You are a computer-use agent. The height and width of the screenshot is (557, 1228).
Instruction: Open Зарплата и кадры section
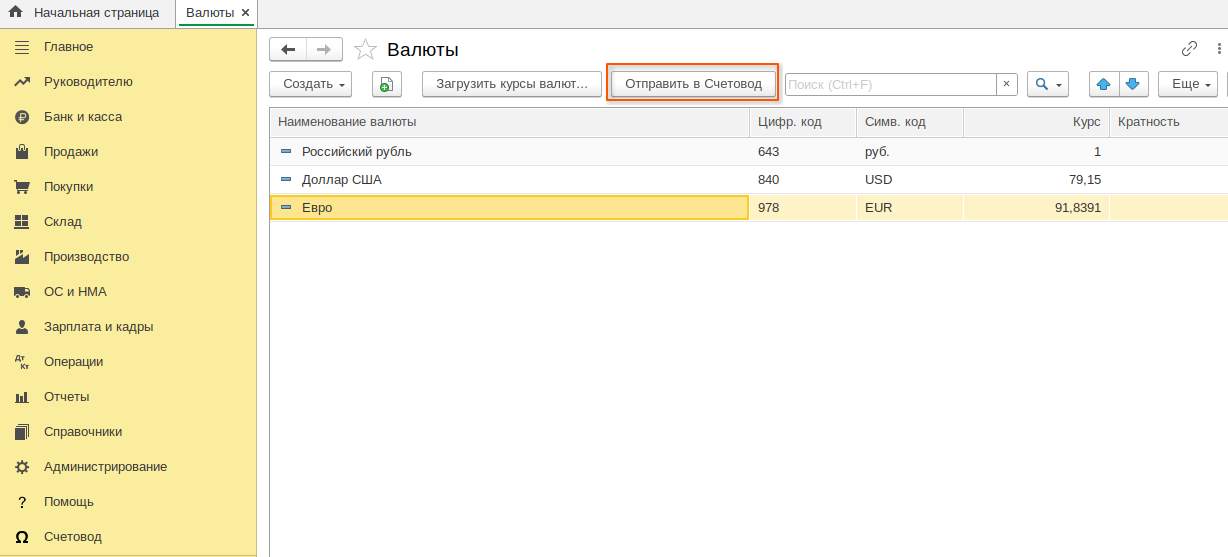(98, 327)
